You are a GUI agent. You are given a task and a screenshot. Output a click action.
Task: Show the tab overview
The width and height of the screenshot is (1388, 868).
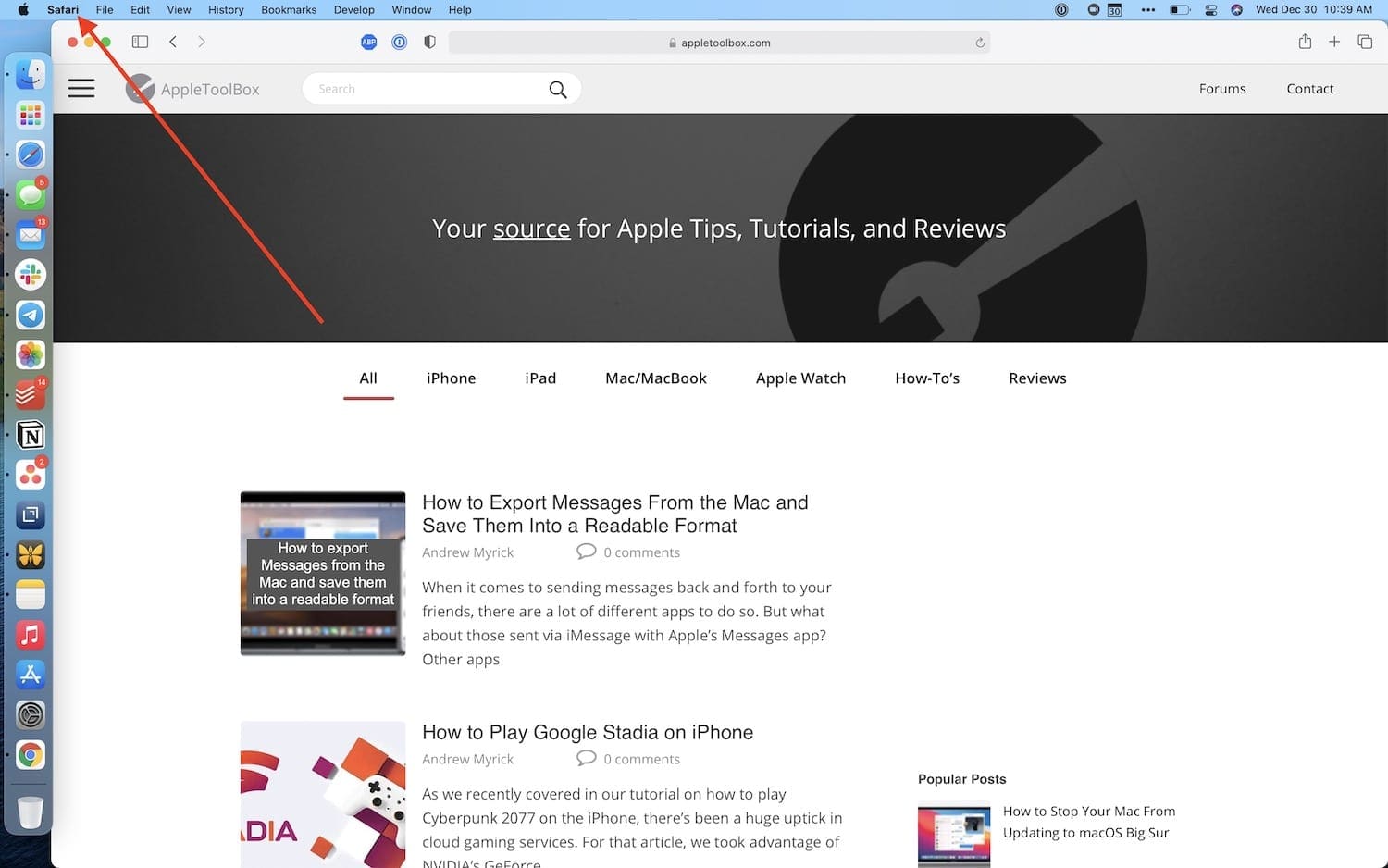point(1365,42)
